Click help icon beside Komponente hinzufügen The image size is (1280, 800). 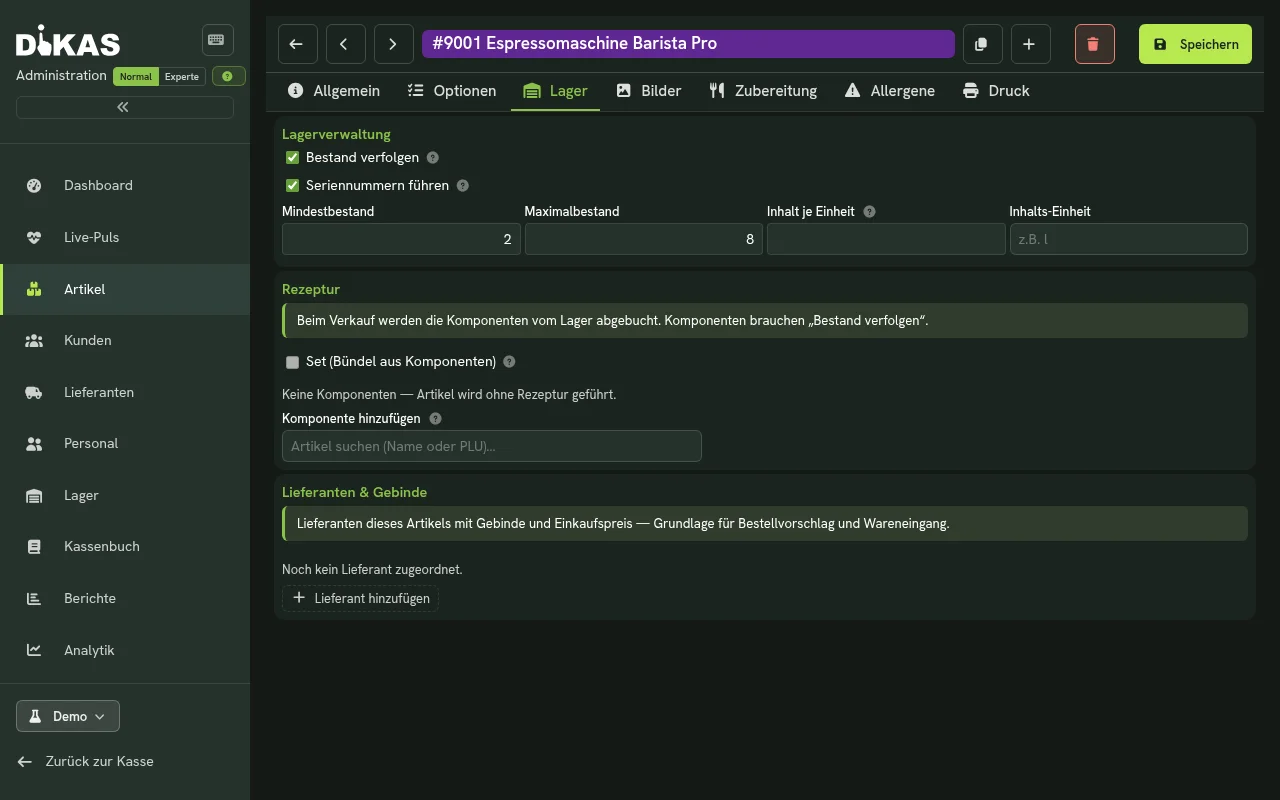point(435,419)
